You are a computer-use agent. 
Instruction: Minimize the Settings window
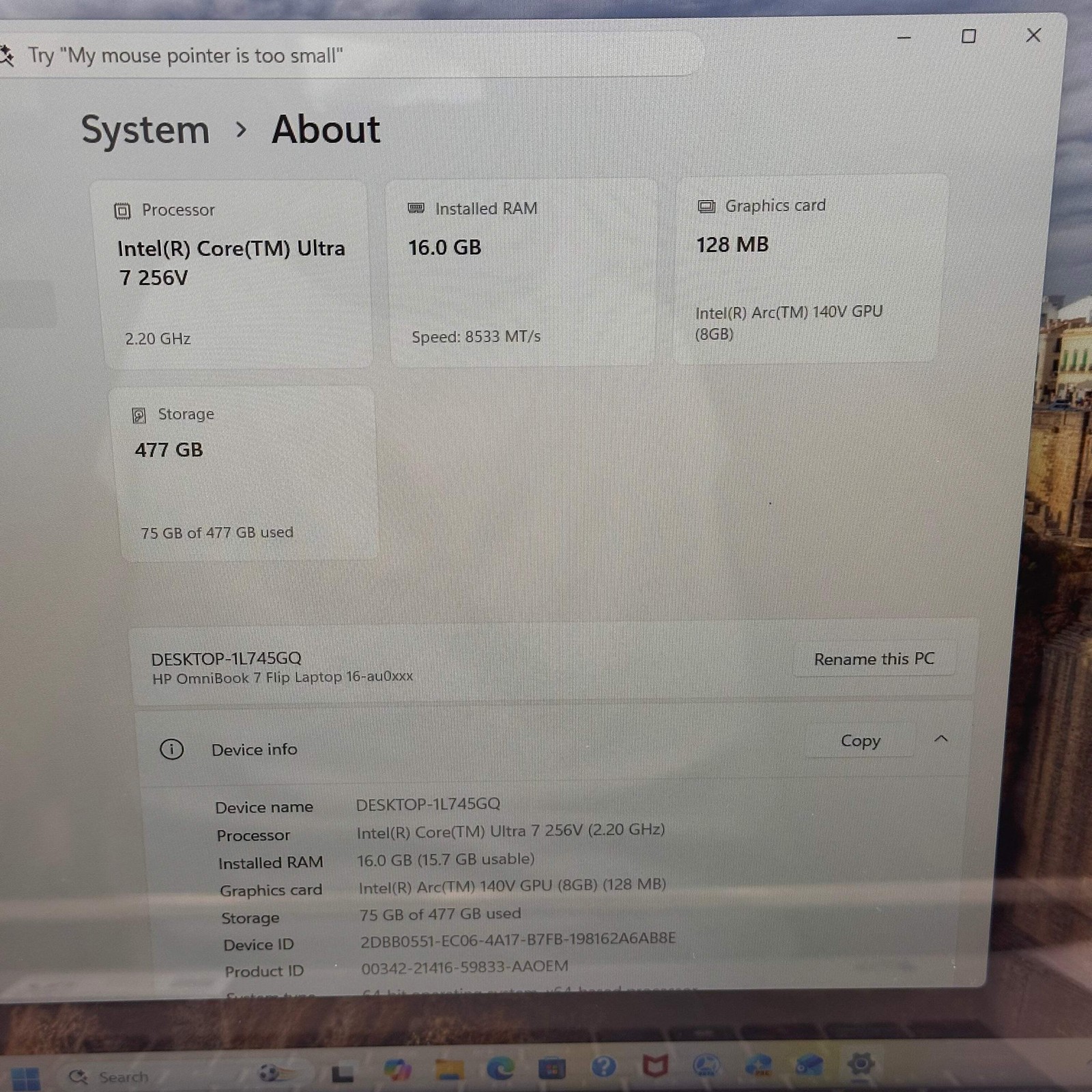tap(904, 37)
